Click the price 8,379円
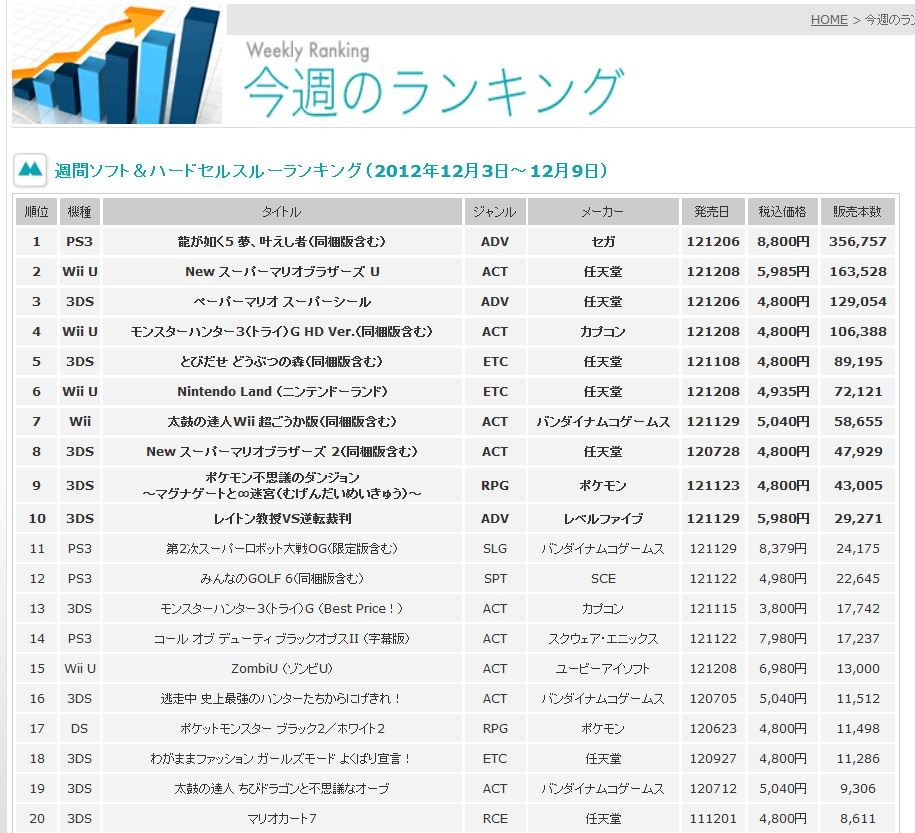 783,549
